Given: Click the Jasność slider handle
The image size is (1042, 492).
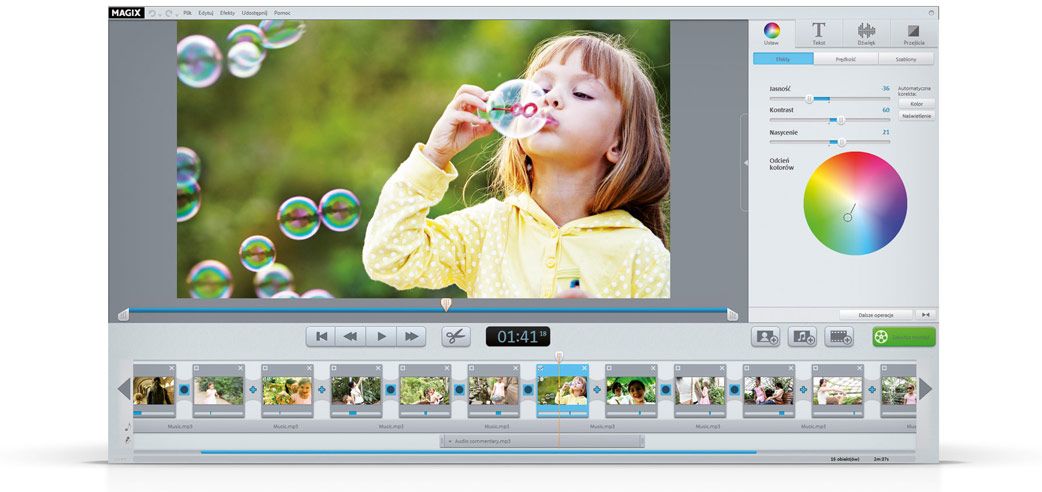Looking at the screenshot, I should [808, 99].
